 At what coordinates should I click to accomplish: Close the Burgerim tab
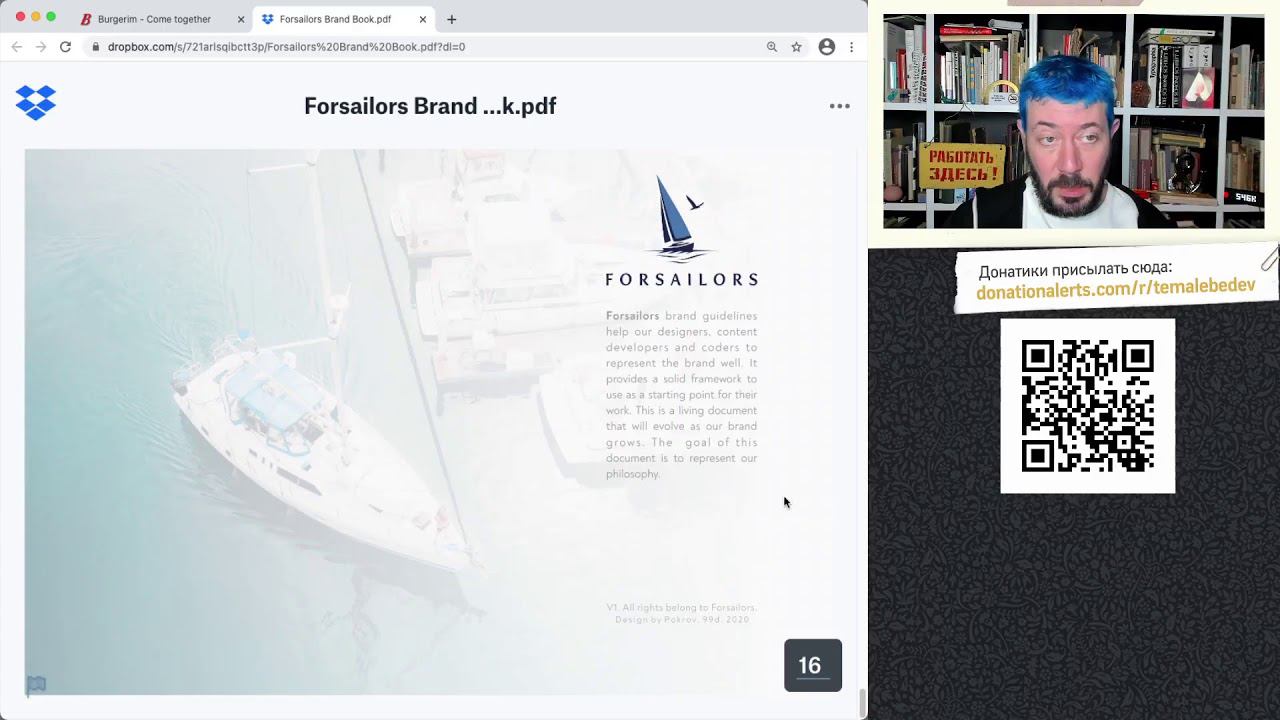[x=241, y=19]
